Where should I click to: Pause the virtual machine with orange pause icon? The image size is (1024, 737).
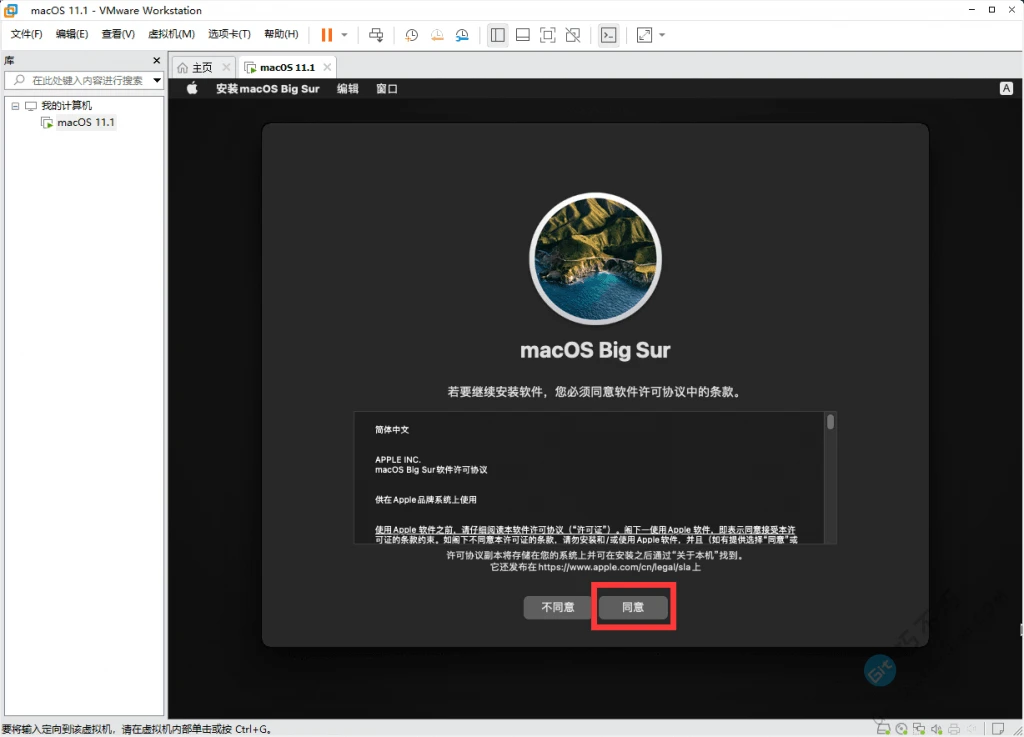pos(327,35)
